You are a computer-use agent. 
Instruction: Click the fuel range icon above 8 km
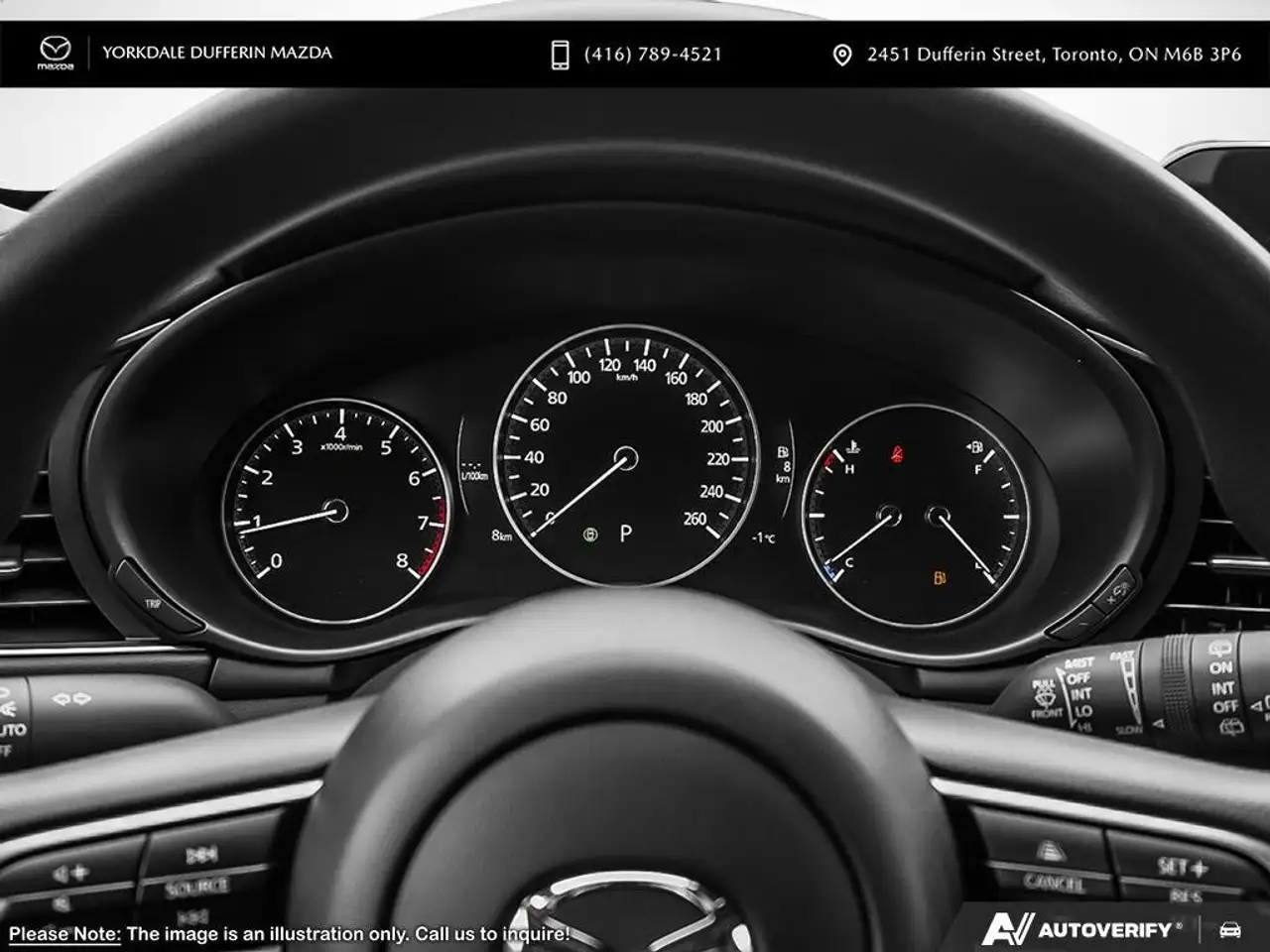click(x=783, y=452)
